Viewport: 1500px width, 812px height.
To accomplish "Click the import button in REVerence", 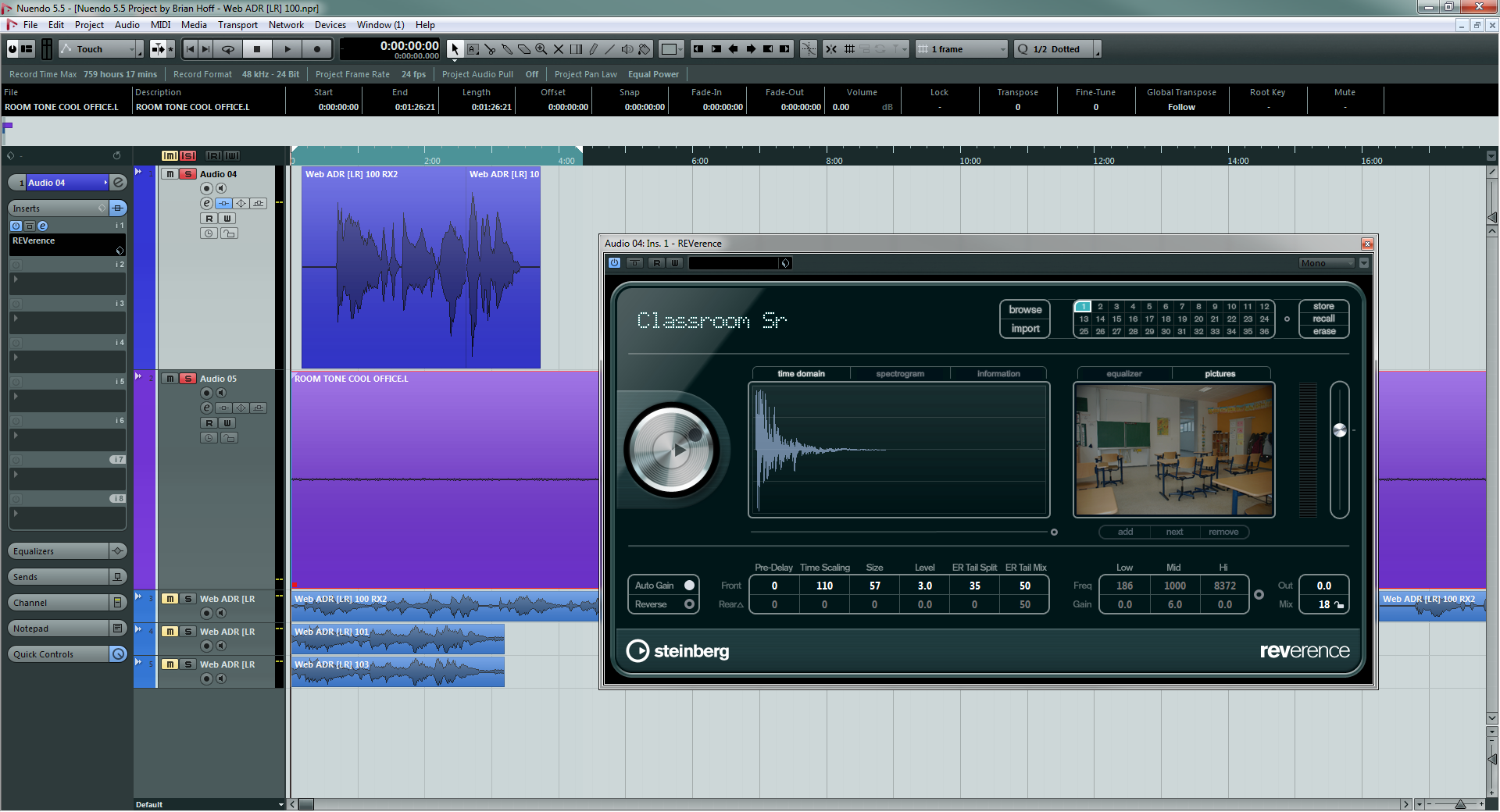I will point(1025,329).
